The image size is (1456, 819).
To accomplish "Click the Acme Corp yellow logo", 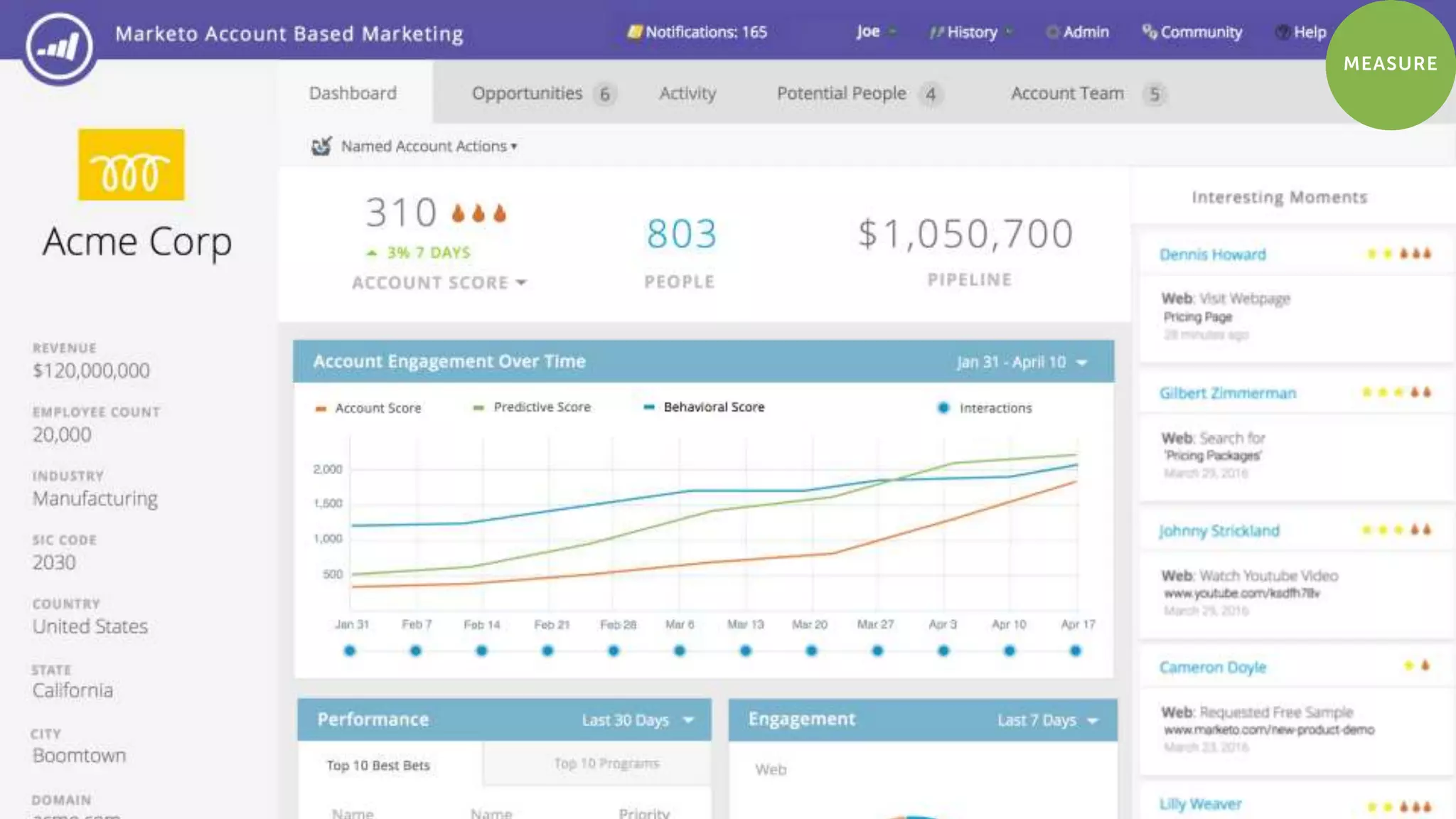I will click(x=132, y=165).
